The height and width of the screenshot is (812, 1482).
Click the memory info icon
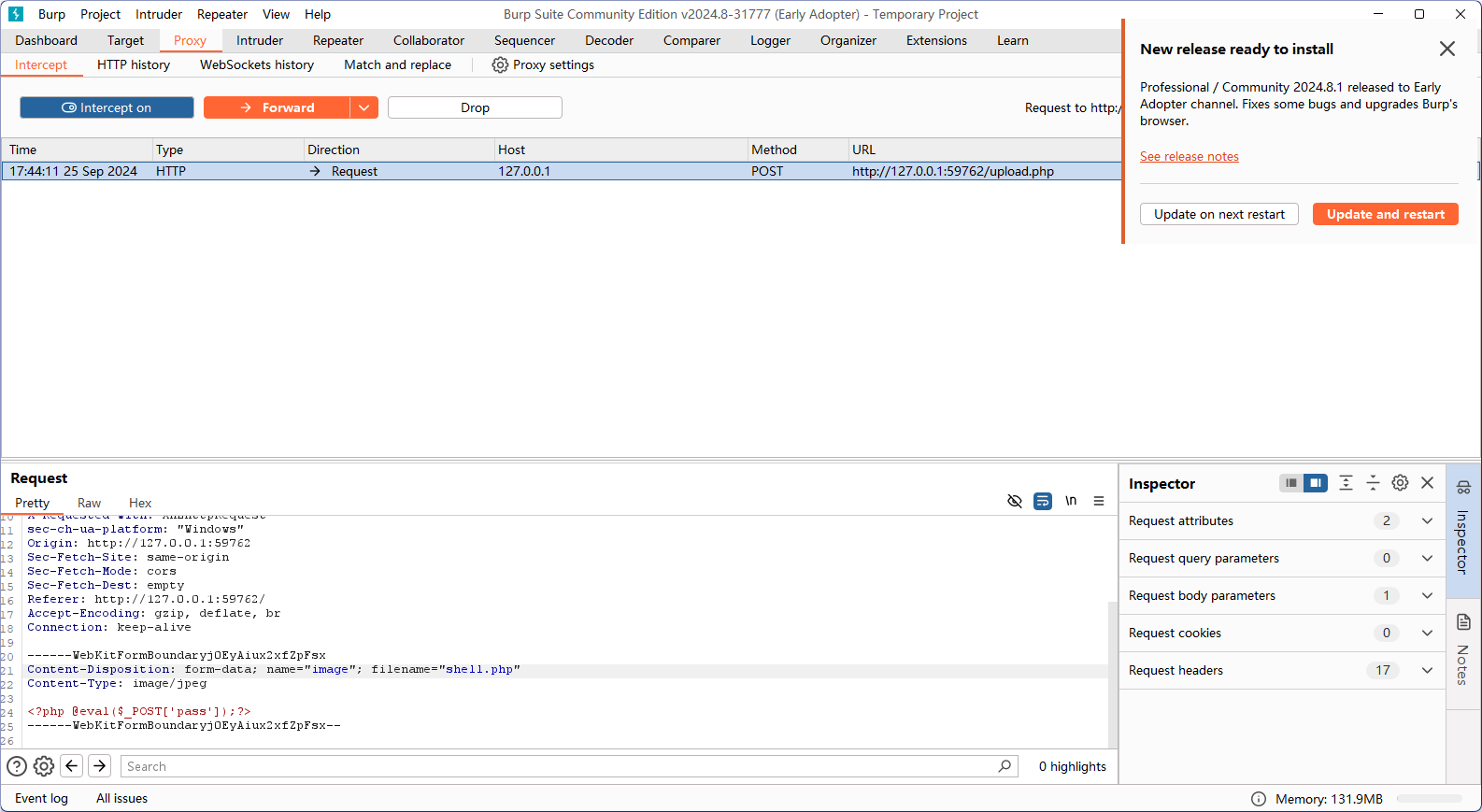click(x=1259, y=799)
